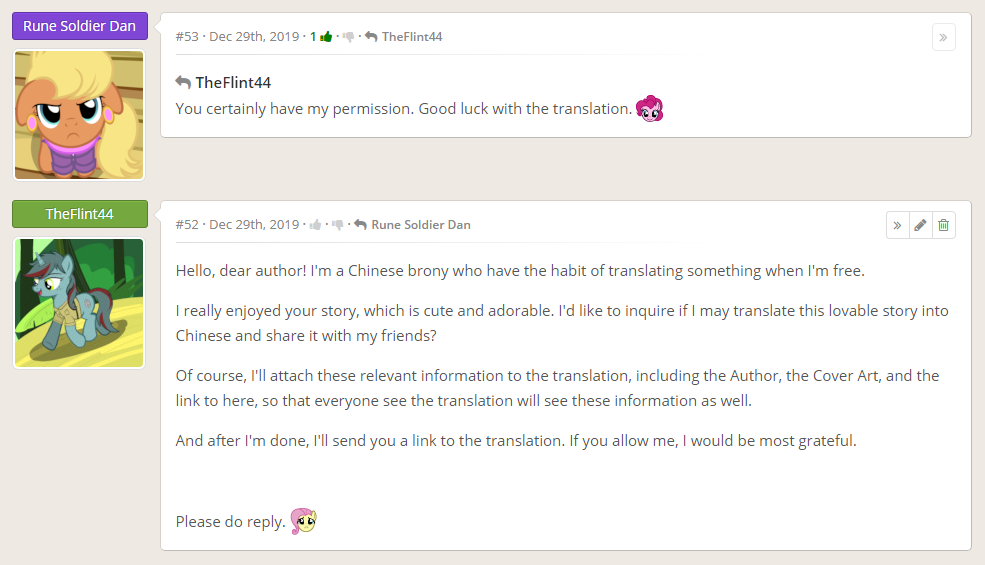Click the green TheFlint44 username badge
The height and width of the screenshot is (565, 985).
79,214
